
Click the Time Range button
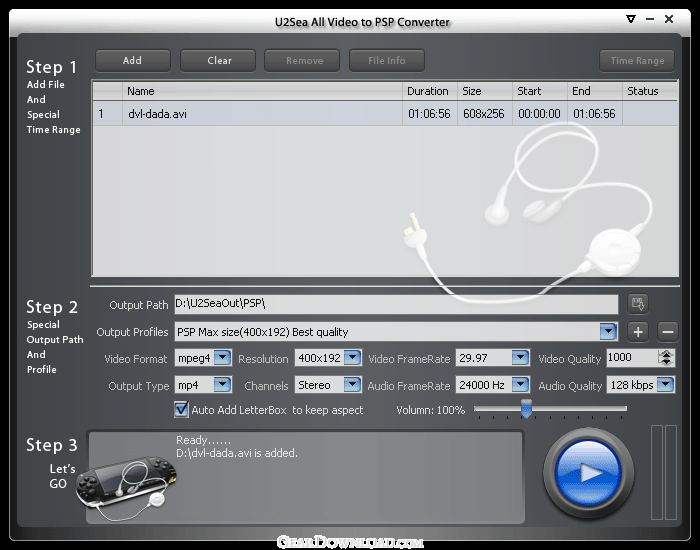coord(637,60)
